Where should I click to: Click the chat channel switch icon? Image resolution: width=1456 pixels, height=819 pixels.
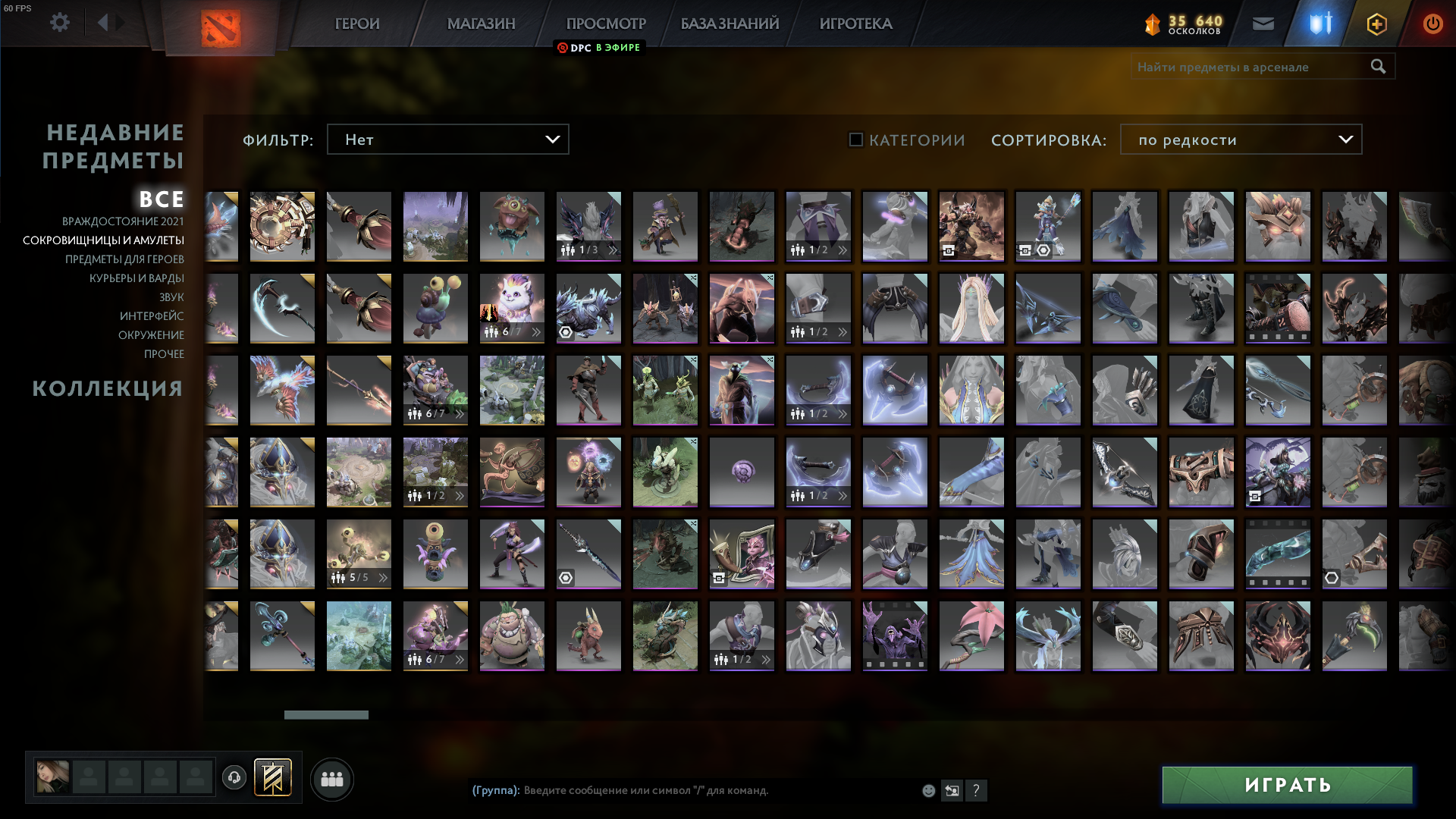(x=952, y=790)
